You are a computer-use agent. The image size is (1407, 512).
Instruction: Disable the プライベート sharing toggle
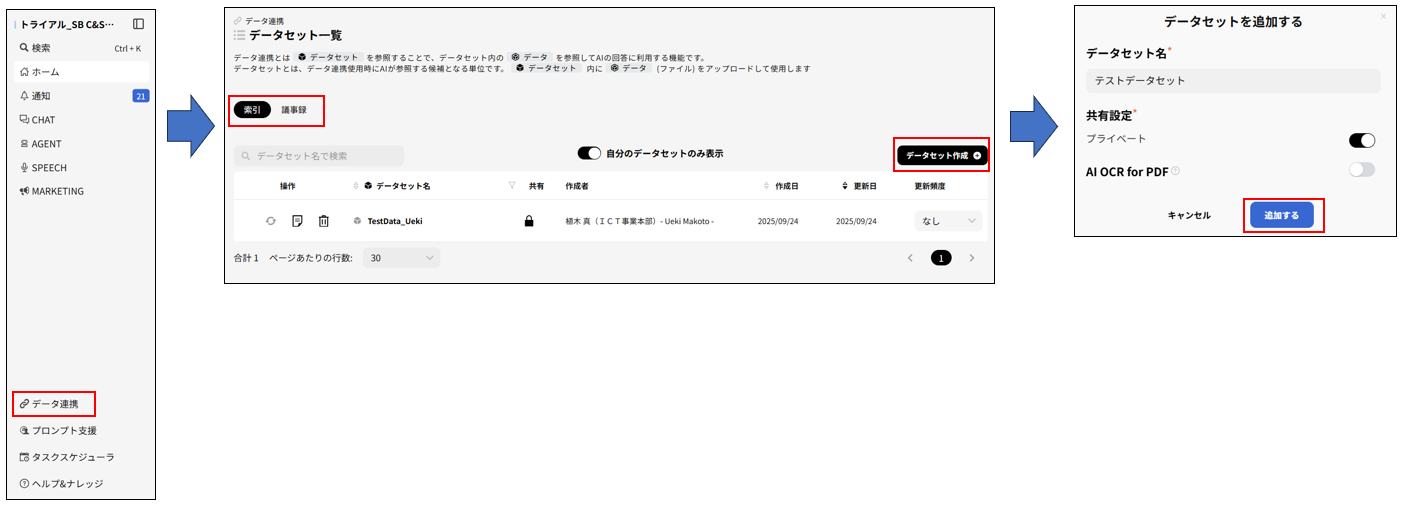pos(1361,140)
